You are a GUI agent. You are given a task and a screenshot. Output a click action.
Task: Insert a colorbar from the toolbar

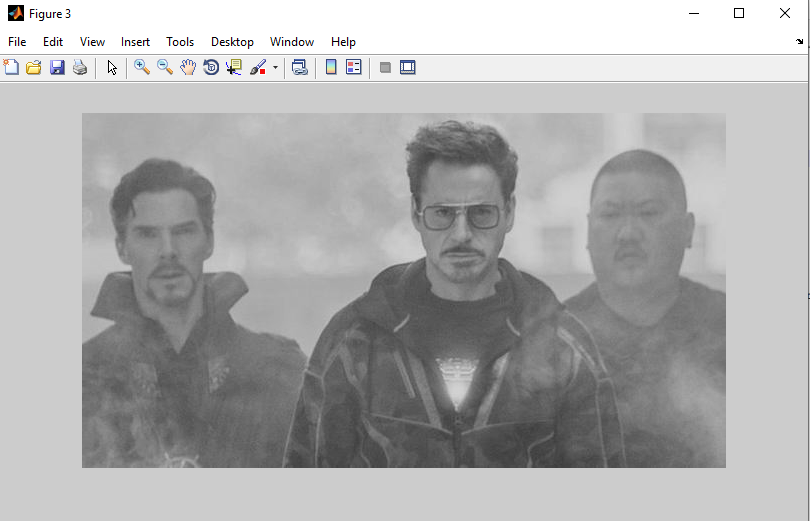pos(331,68)
